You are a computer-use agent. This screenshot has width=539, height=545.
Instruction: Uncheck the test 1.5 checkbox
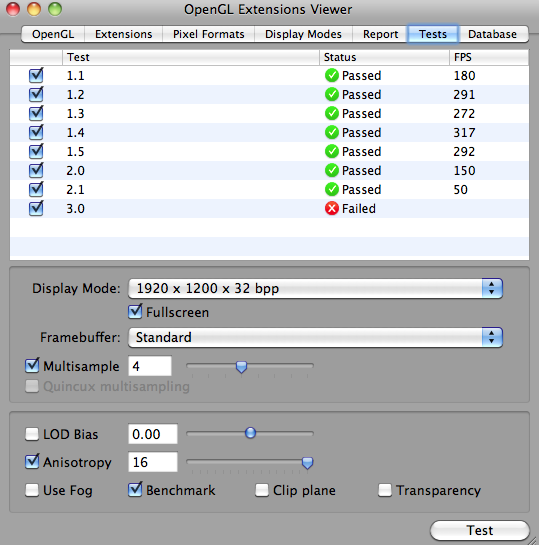36,152
